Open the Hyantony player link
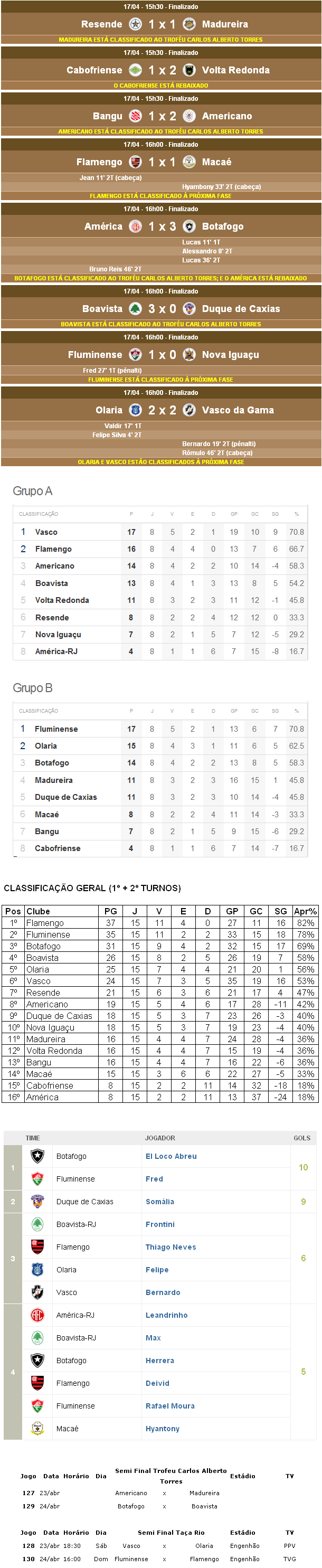This screenshot has width=322, height=1568. [x=162, y=1428]
